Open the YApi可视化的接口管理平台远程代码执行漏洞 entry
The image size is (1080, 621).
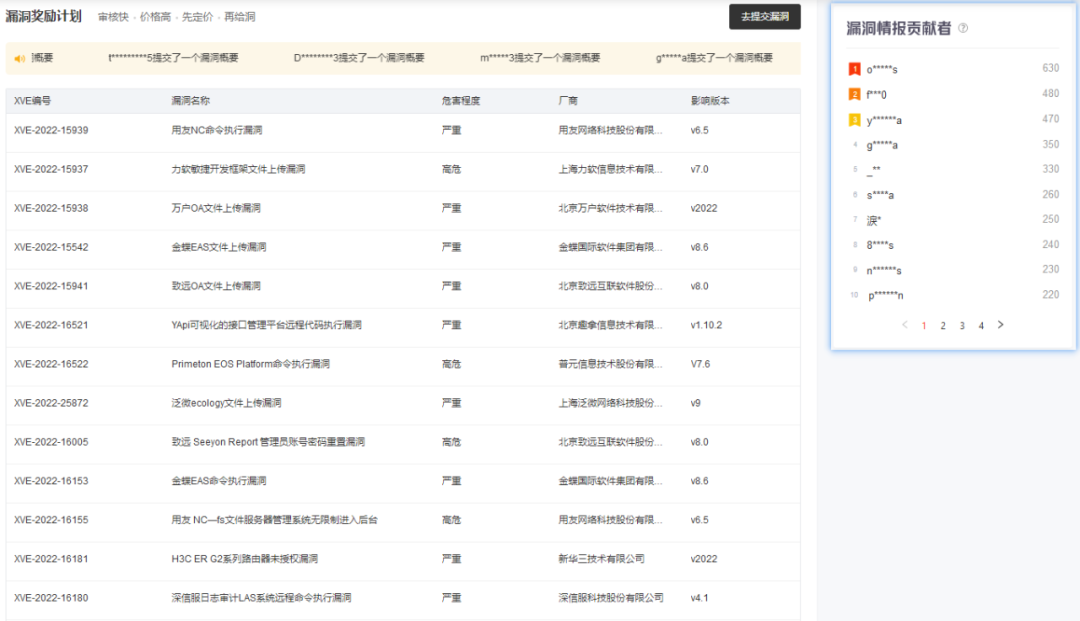tap(266, 325)
